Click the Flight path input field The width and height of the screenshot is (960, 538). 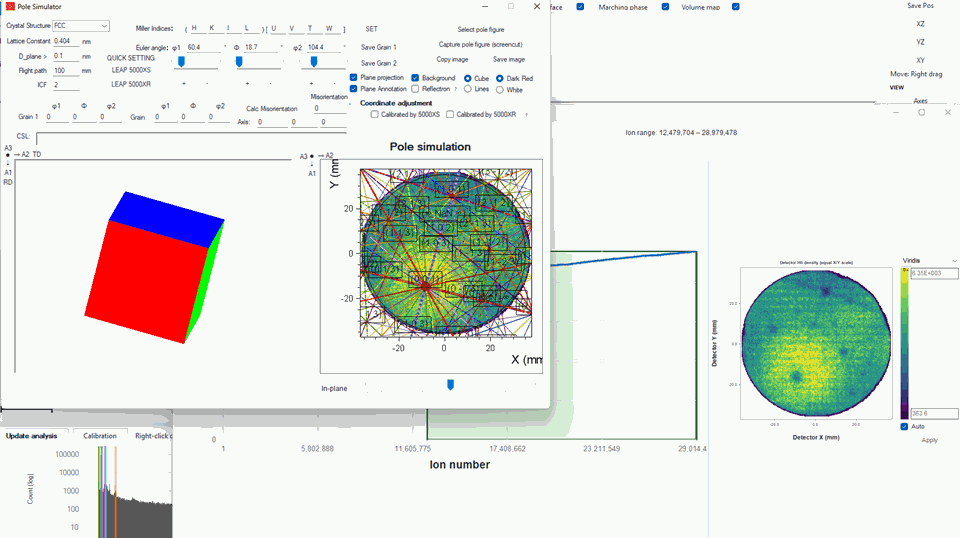pyautogui.click(x=66, y=70)
